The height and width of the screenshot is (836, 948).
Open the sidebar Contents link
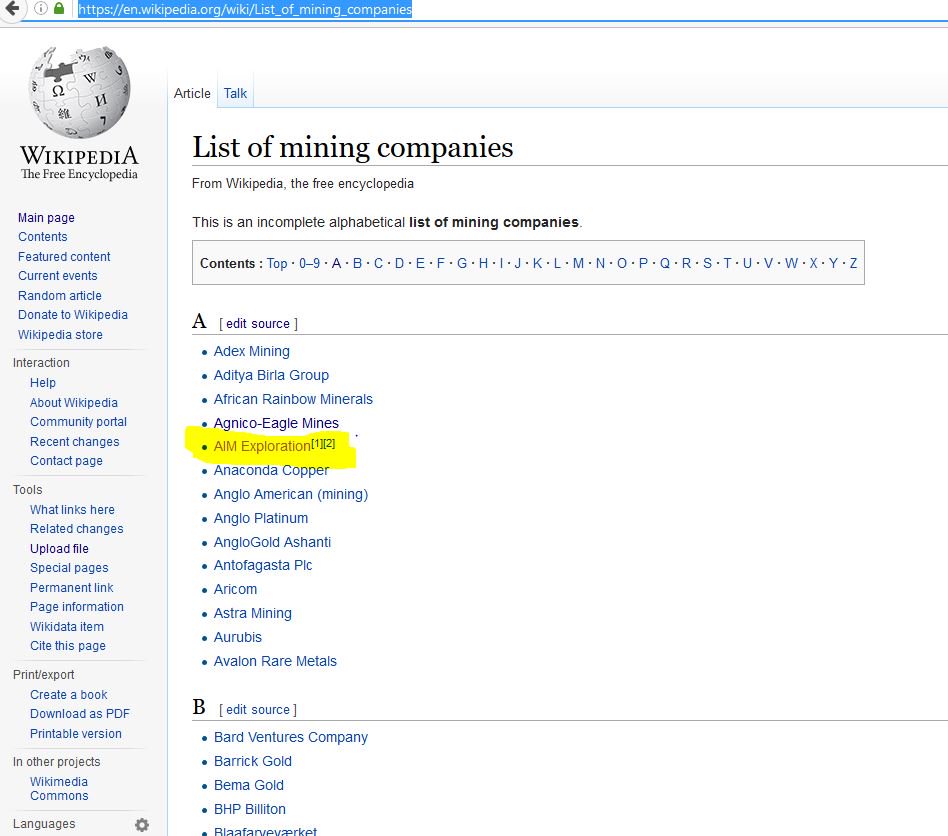click(43, 237)
